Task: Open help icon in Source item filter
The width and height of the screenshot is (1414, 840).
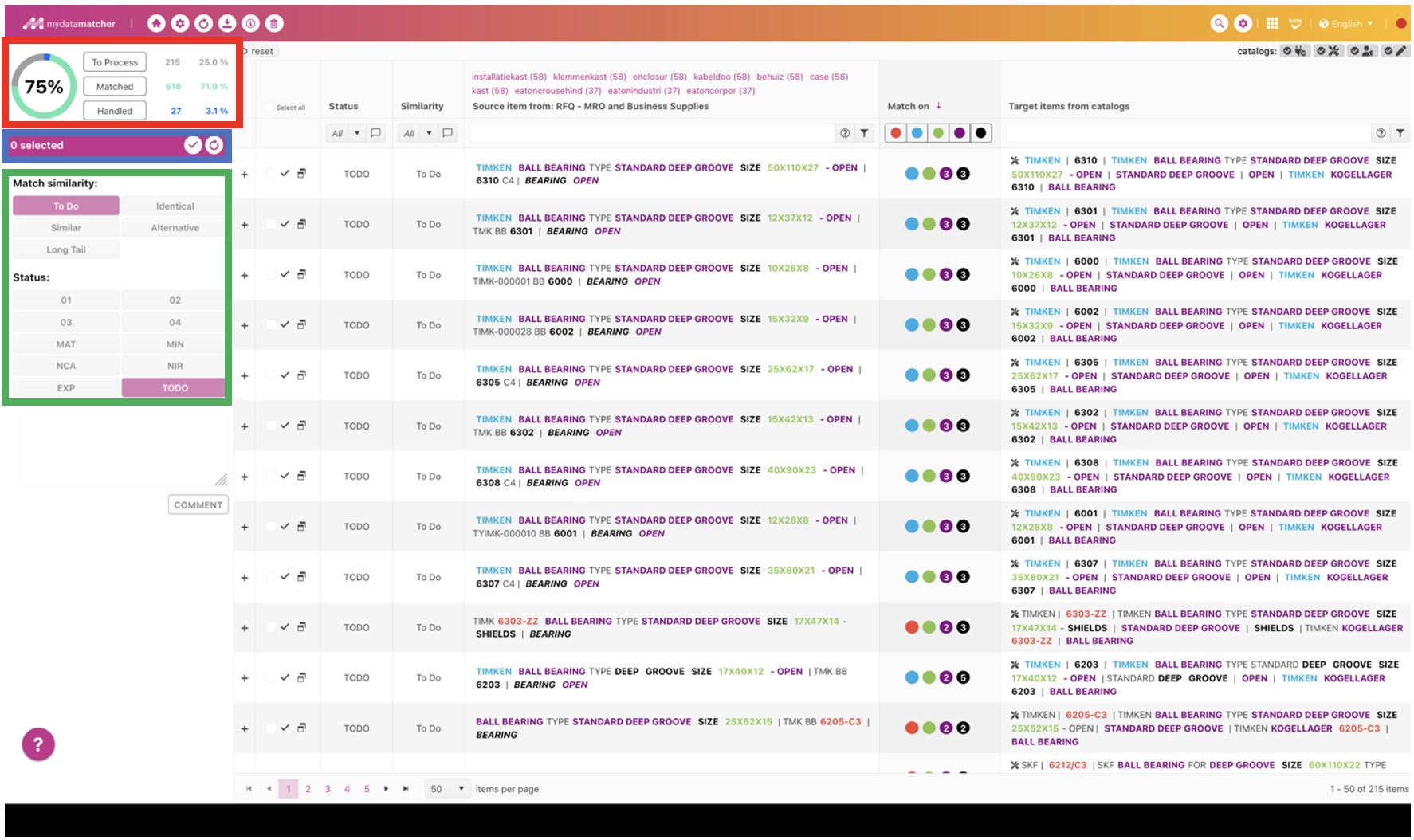Action: (x=845, y=133)
